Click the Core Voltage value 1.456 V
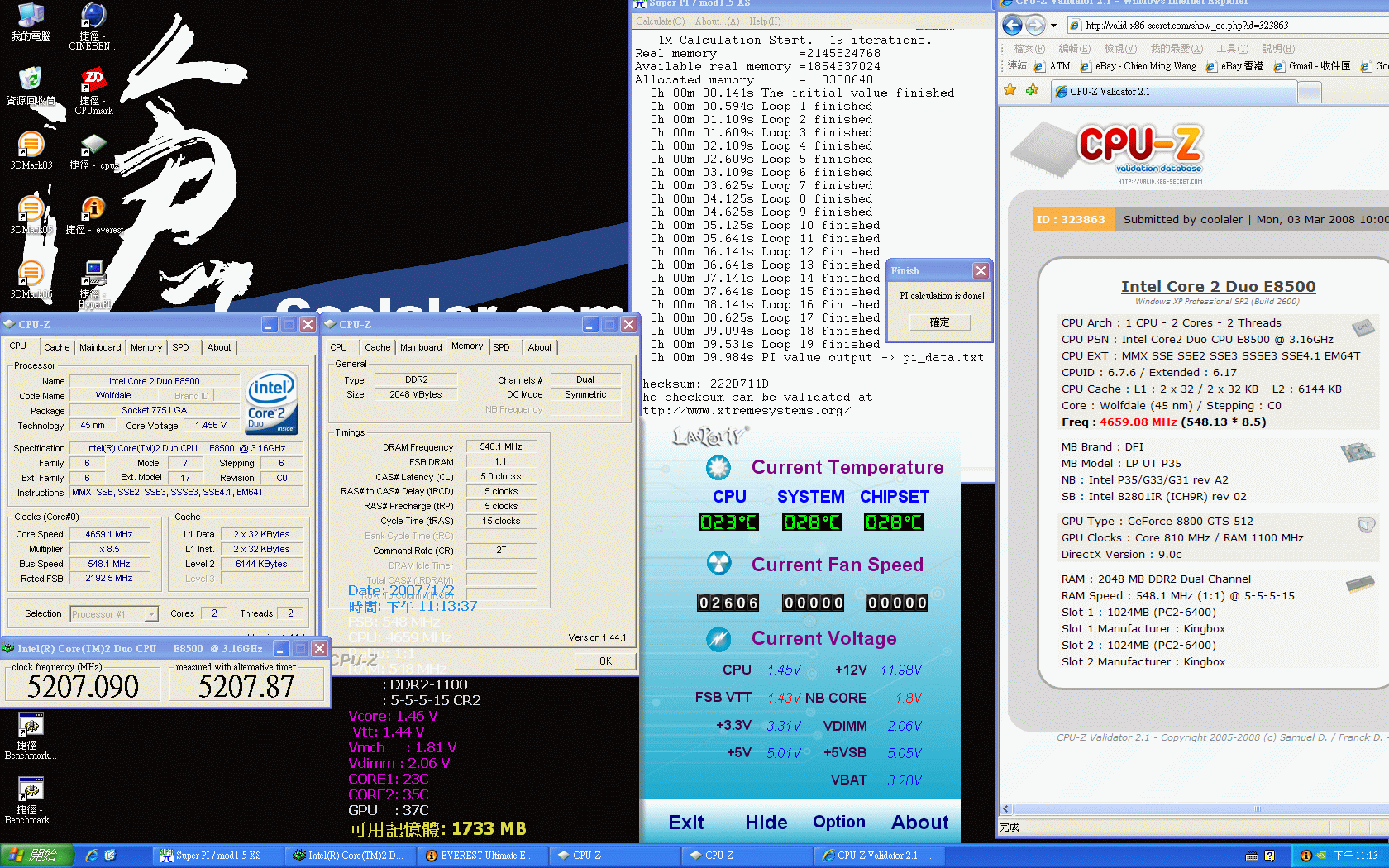The height and width of the screenshot is (868, 1389). (211, 425)
